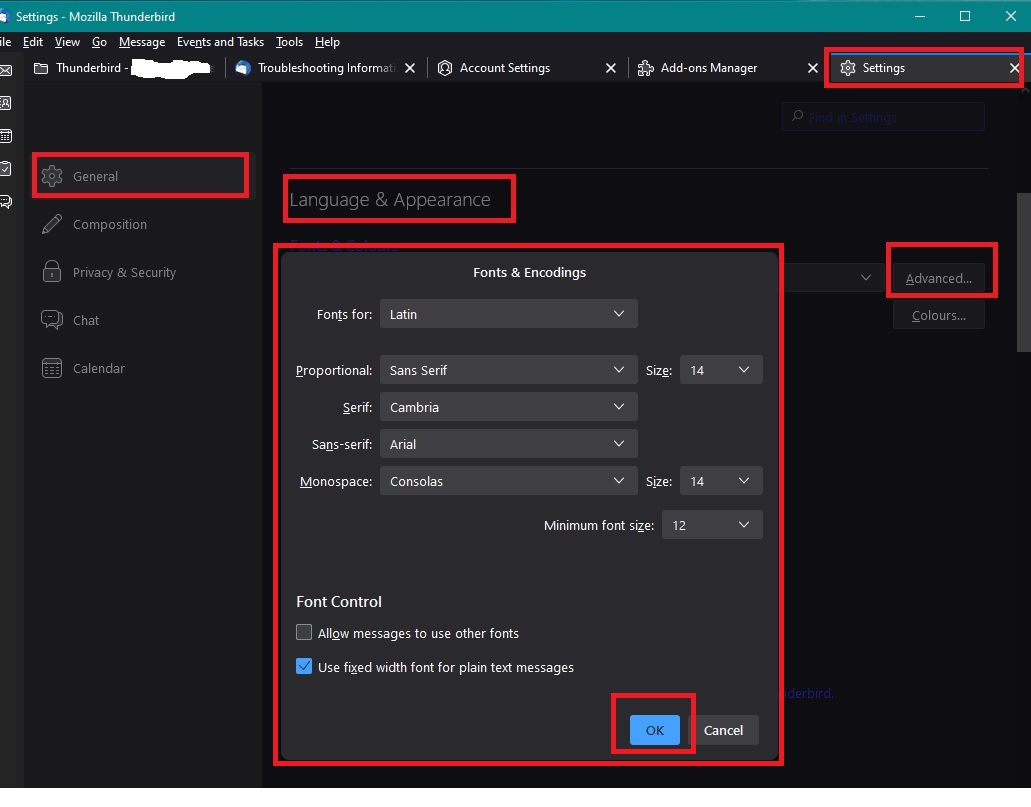The height and width of the screenshot is (807, 1031).
Task: Switch to the Account Settings tab
Action: (x=504, y=68)
